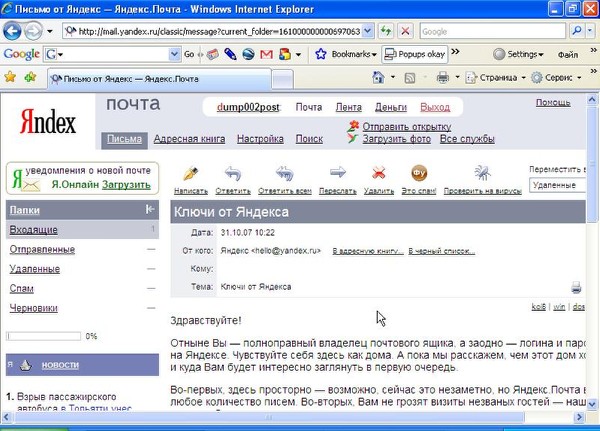Open the Favorites Center star icon

pyautogui.click(x=10, y=77)
